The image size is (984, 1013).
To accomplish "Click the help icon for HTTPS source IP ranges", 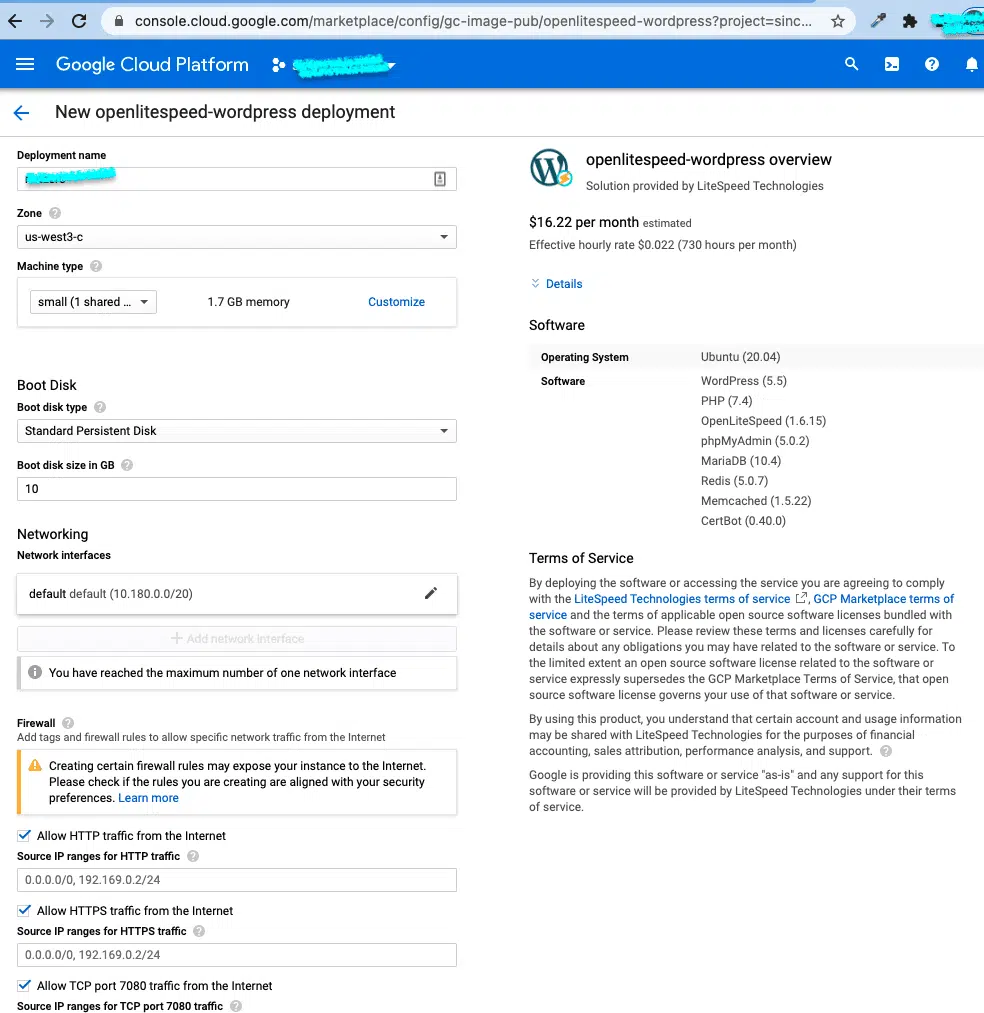I will (199, 931).
